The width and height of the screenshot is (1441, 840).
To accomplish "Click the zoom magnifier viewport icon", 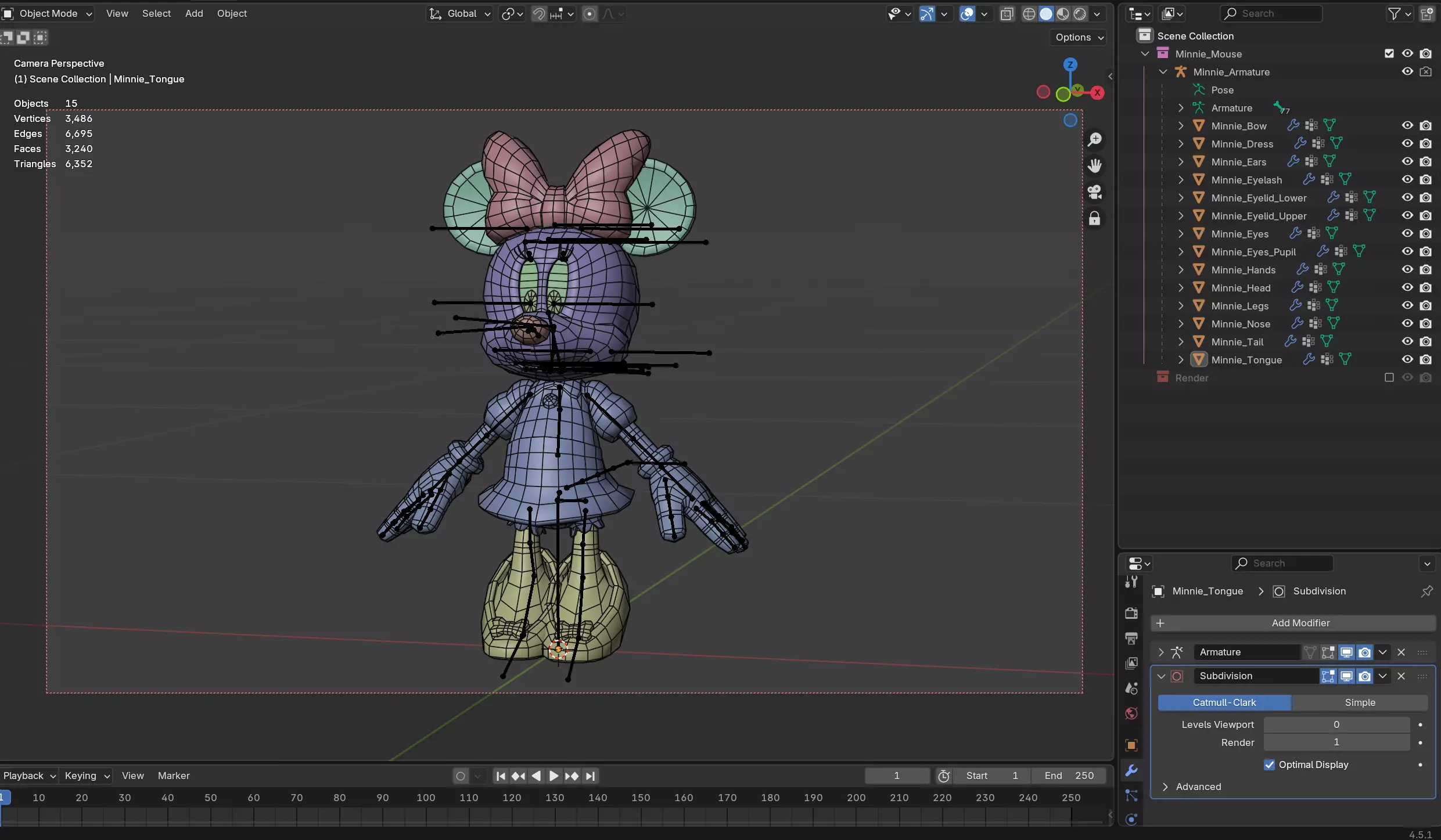I will click(1095, 139).
